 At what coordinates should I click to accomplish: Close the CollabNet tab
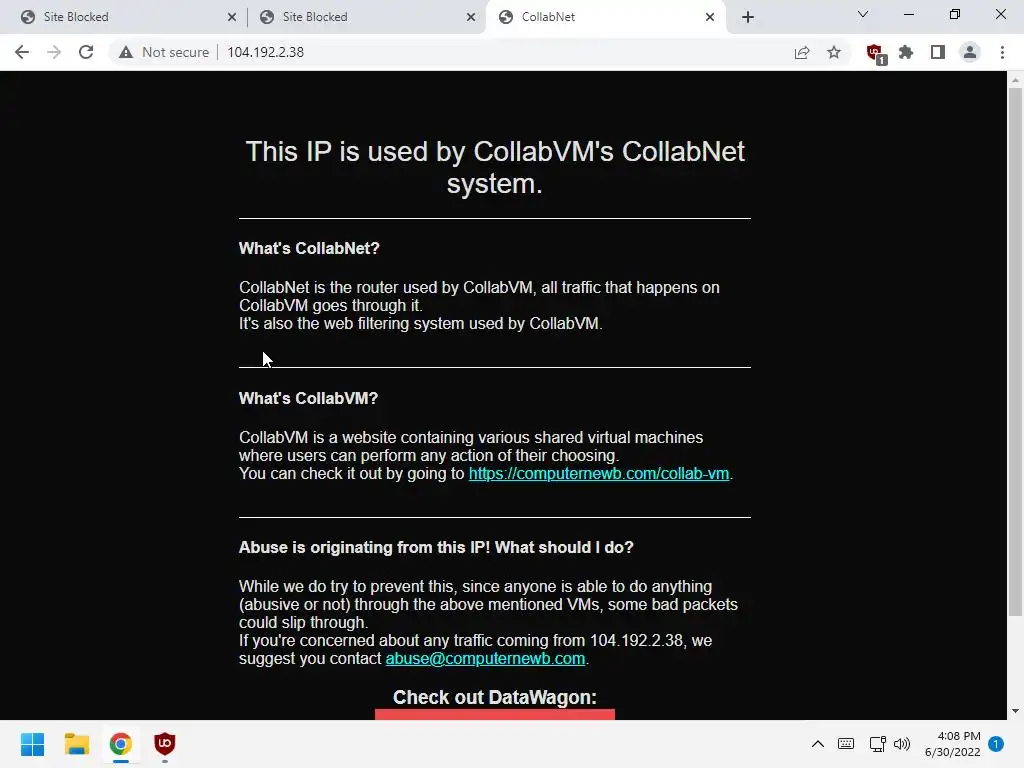710,17
